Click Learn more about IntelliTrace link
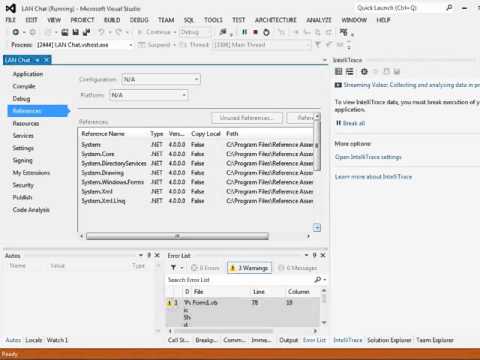This screenshot has height=360, width=480. 373,177
